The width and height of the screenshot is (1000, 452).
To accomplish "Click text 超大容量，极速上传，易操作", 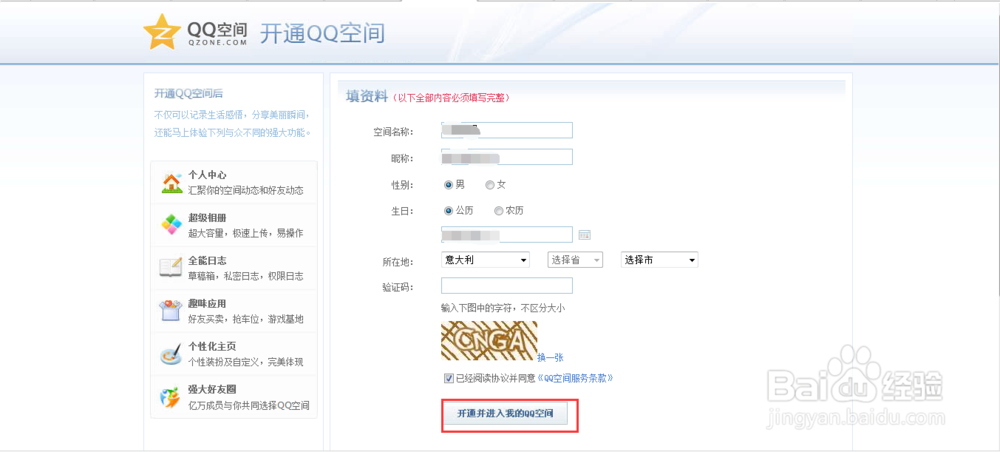I will (x=246, y=233).
